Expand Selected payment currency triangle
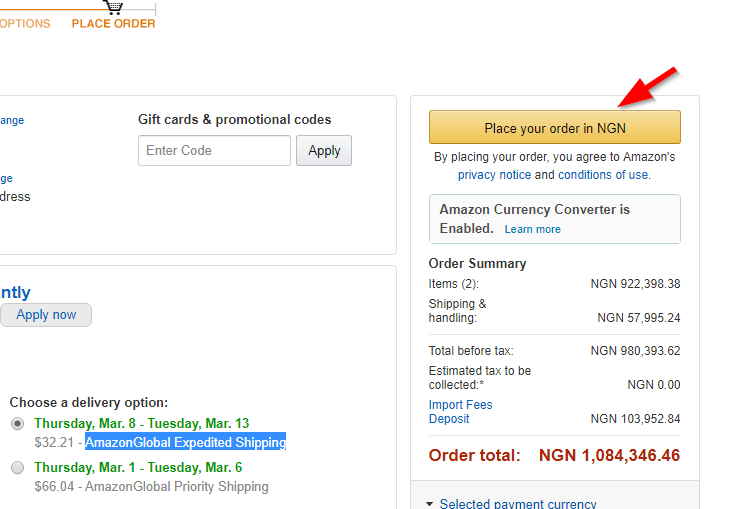The width and height of the screenshot is (750, 509). point(430,504)
